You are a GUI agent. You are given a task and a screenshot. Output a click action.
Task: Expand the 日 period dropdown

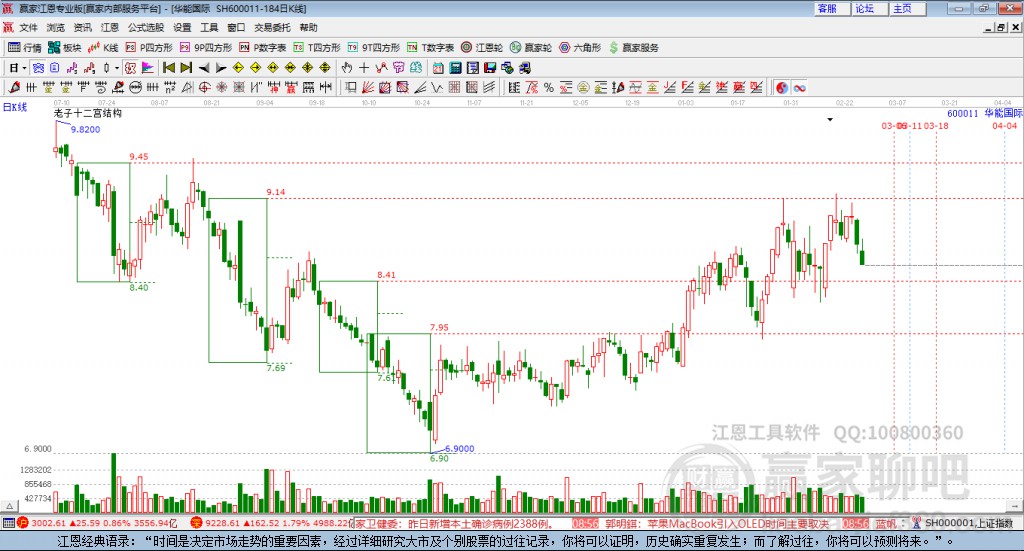[x=18, y=67]
